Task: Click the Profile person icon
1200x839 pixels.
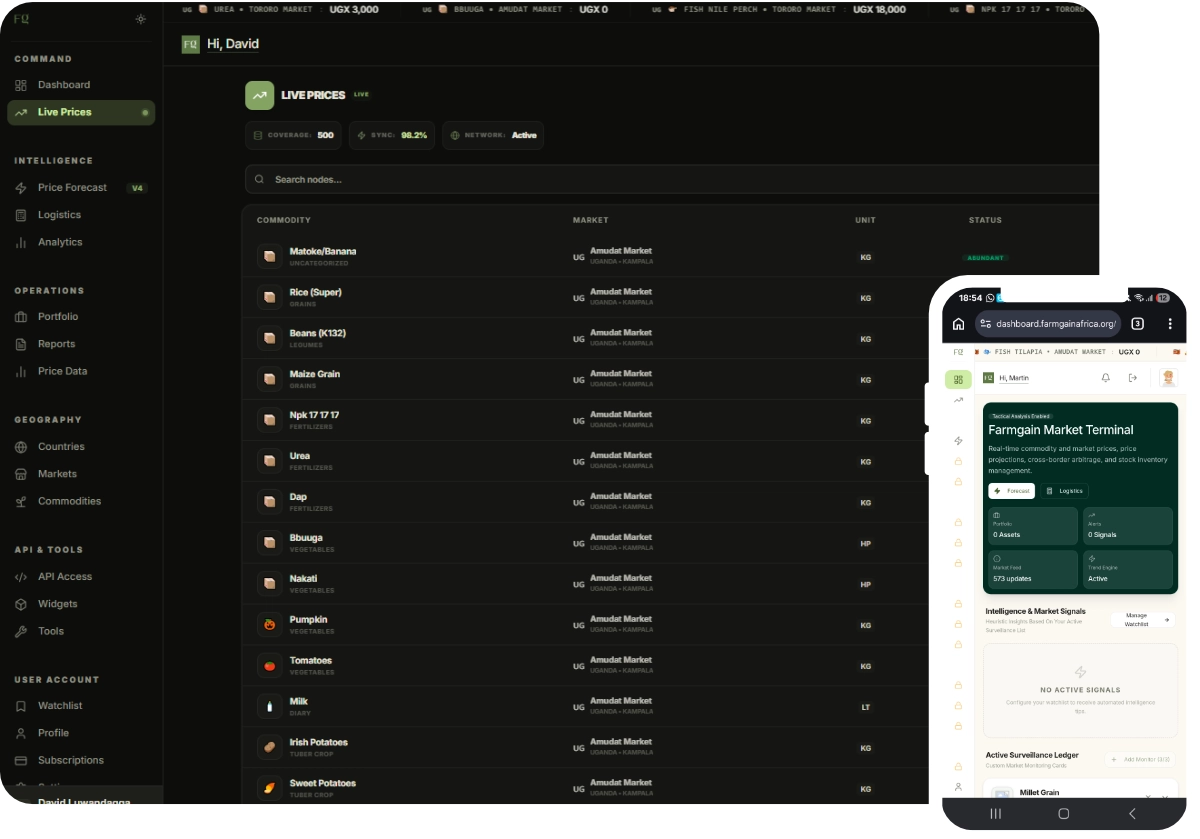Action: point(21,733)
